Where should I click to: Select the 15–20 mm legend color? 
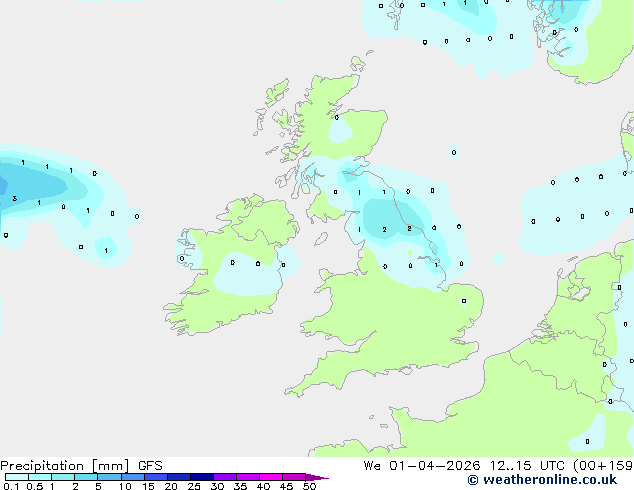155,477
